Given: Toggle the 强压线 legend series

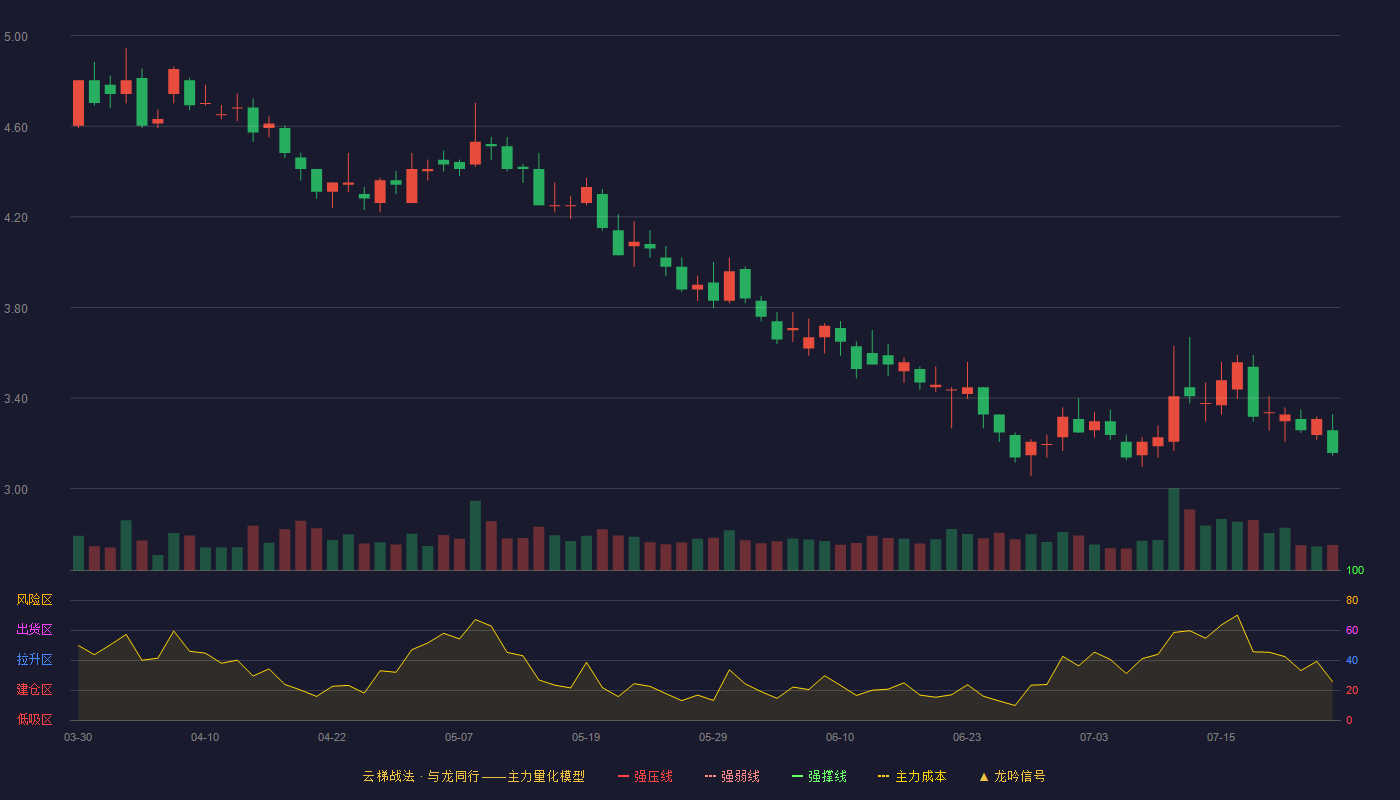Looking at the screenshot, I should click(645, 776).
